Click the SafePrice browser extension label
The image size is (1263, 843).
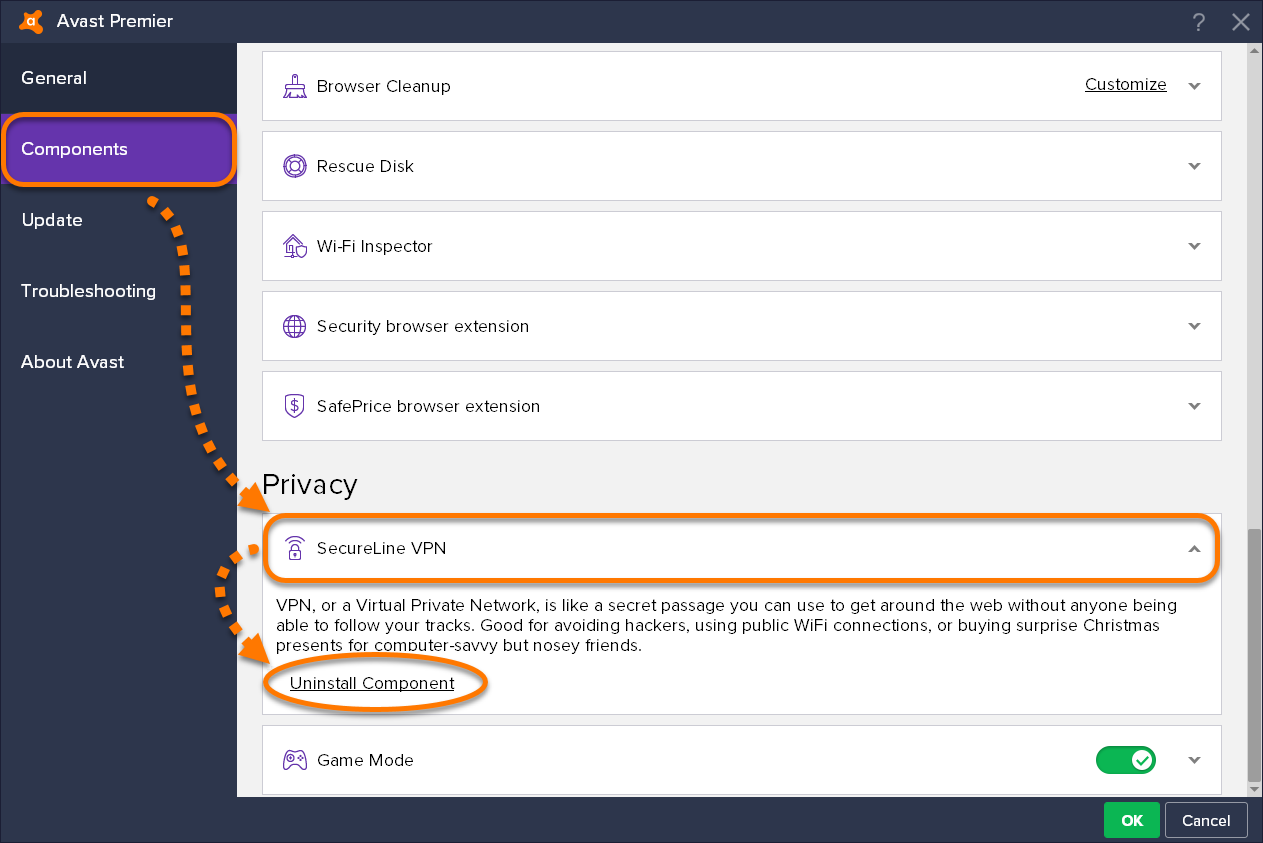[428, 406]
